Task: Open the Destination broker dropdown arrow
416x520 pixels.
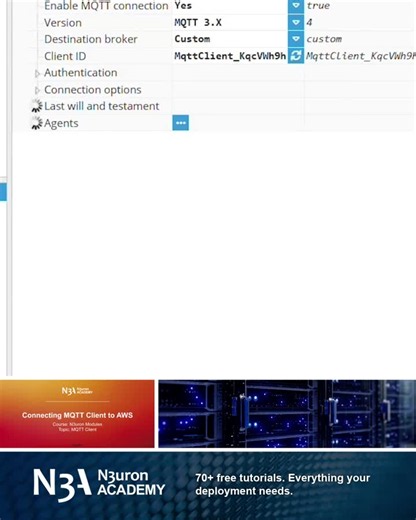Action: tap(296, 39)
